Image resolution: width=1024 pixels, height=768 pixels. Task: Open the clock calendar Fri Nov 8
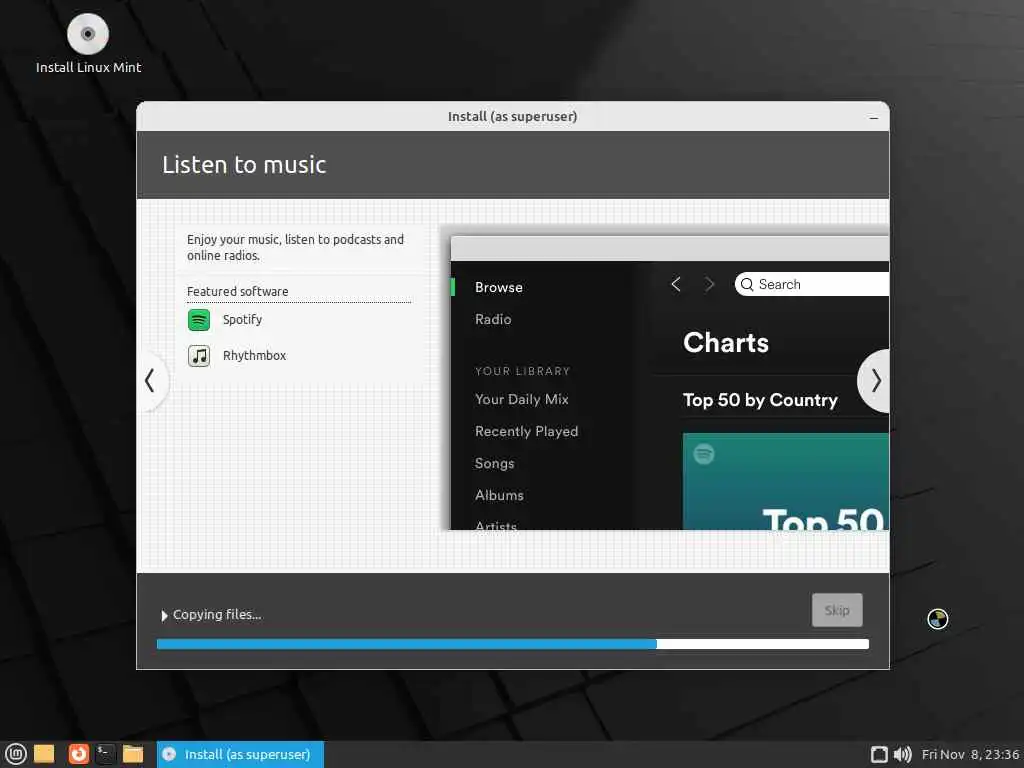pyautogui.click(x=970, y=755)
